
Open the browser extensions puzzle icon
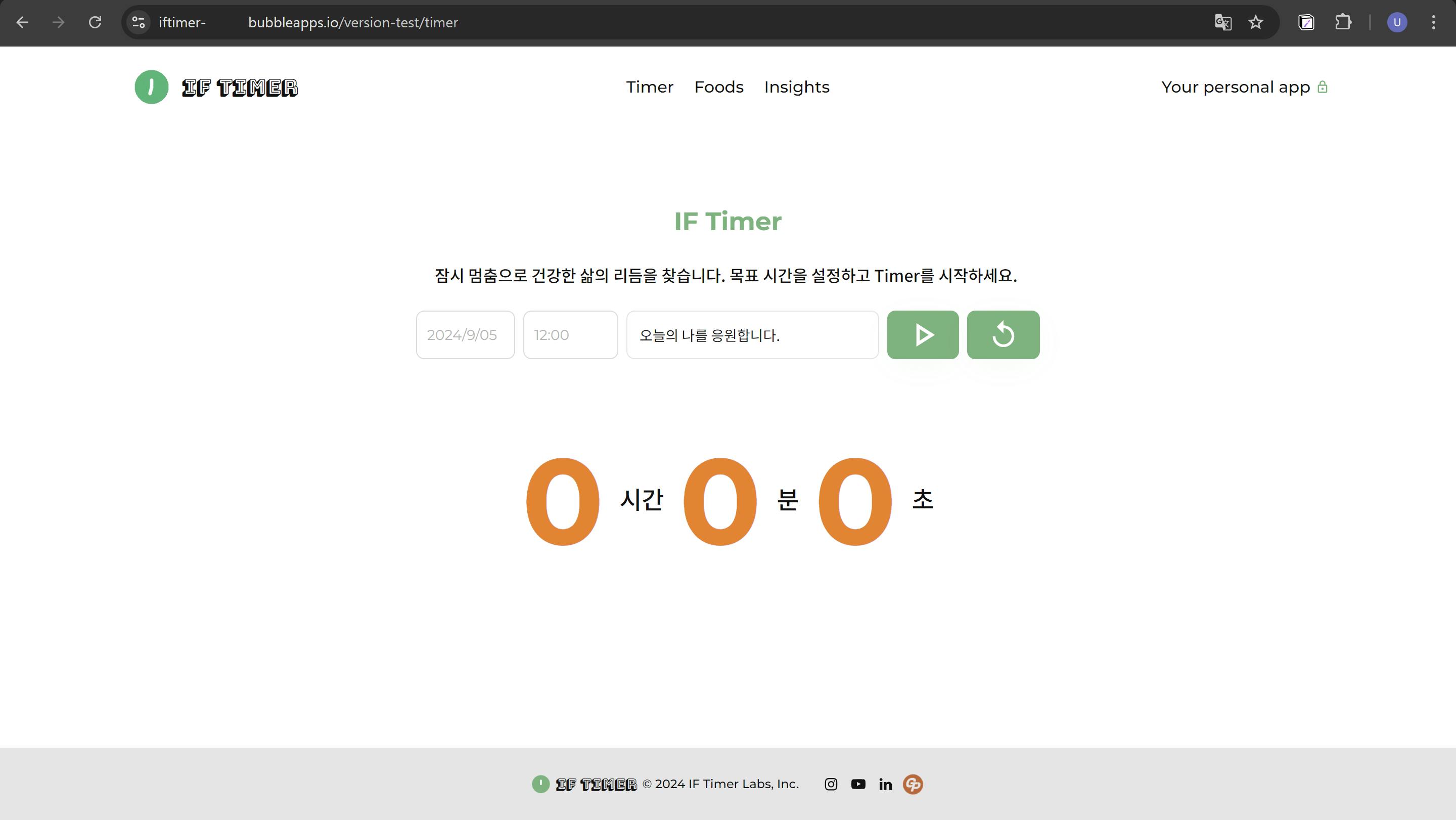tap(1343, 23)
